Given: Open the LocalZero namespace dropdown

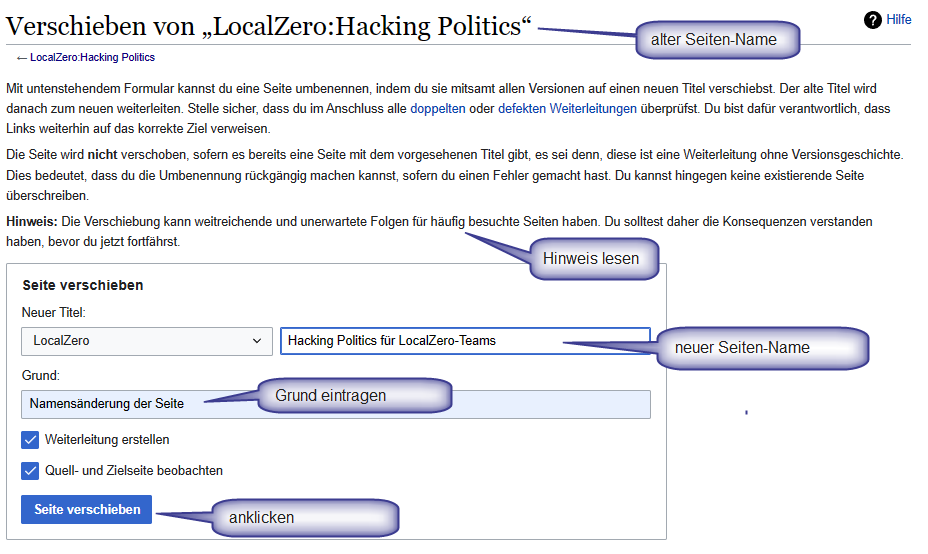Looking at the screenshot, I should (147, 341).
